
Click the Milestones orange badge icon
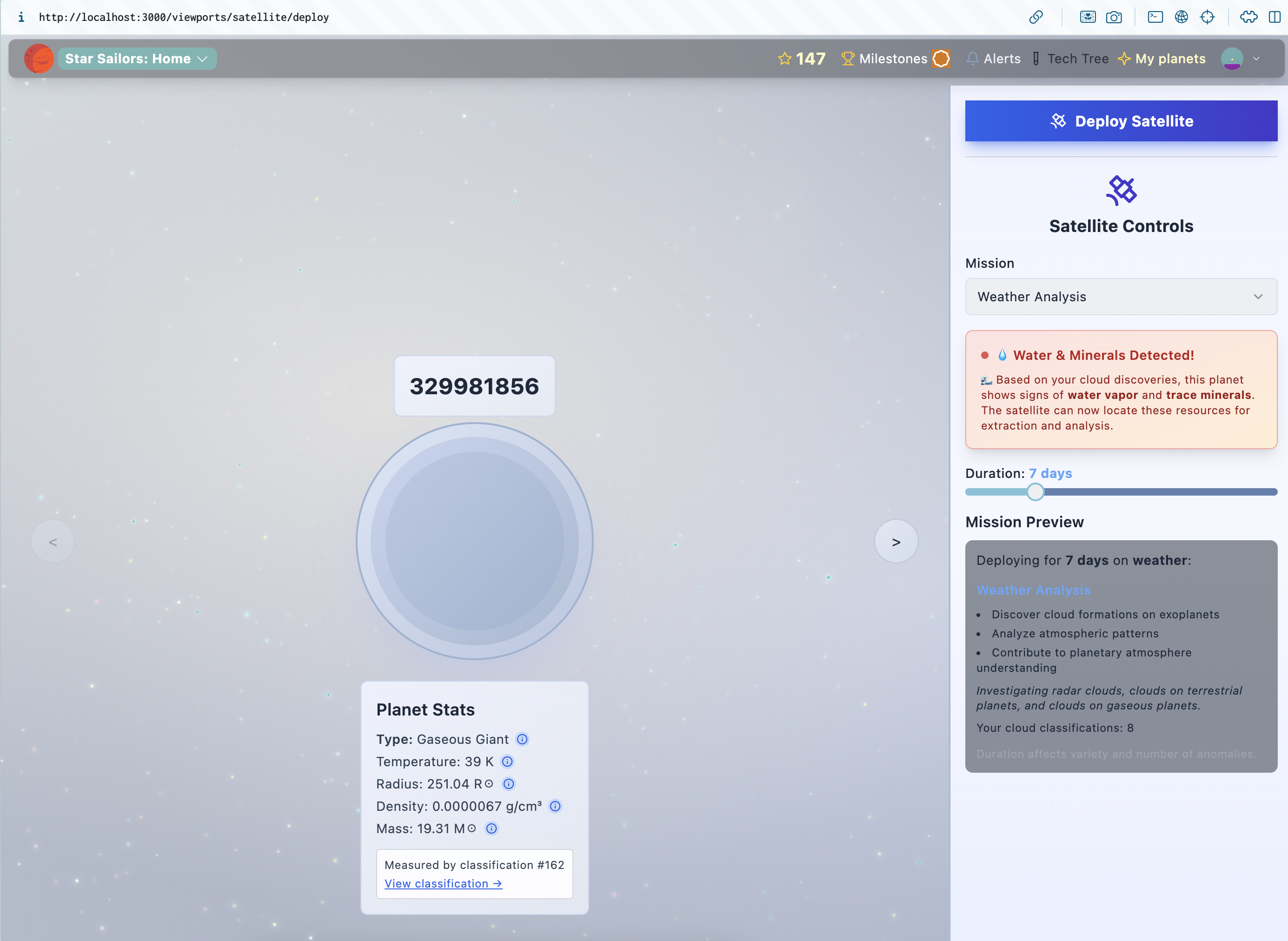[x=941, y=59]
